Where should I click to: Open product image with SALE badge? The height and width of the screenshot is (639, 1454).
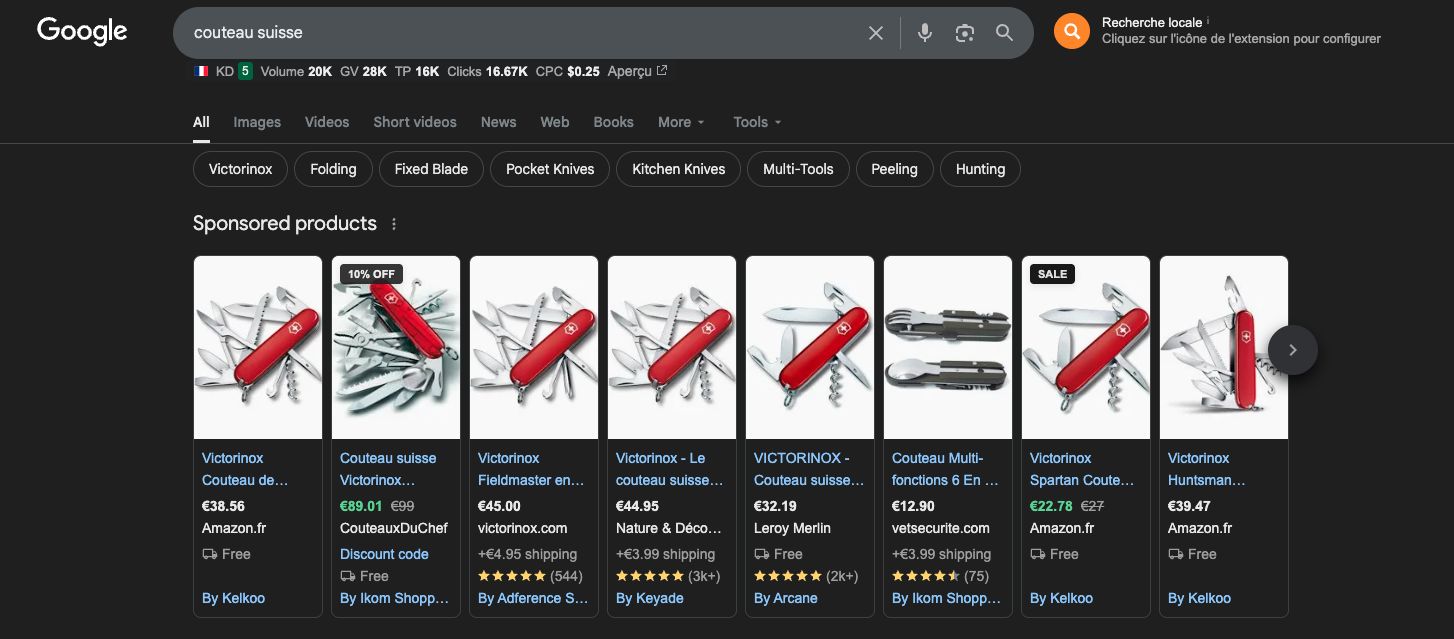(1086, 348)
